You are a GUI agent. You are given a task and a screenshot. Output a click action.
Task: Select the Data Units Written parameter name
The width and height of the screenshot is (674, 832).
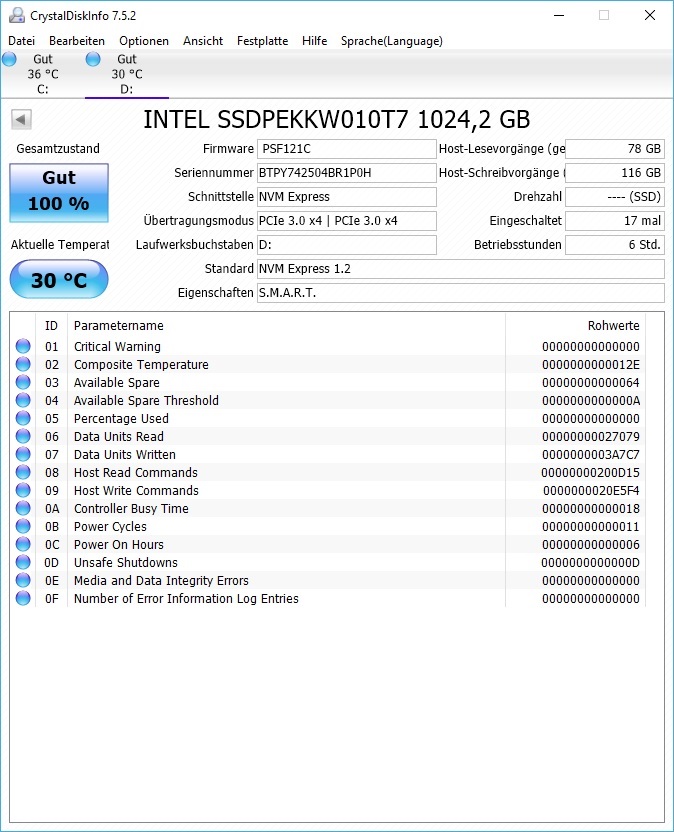pyautogui.click(x=125, y=455)
